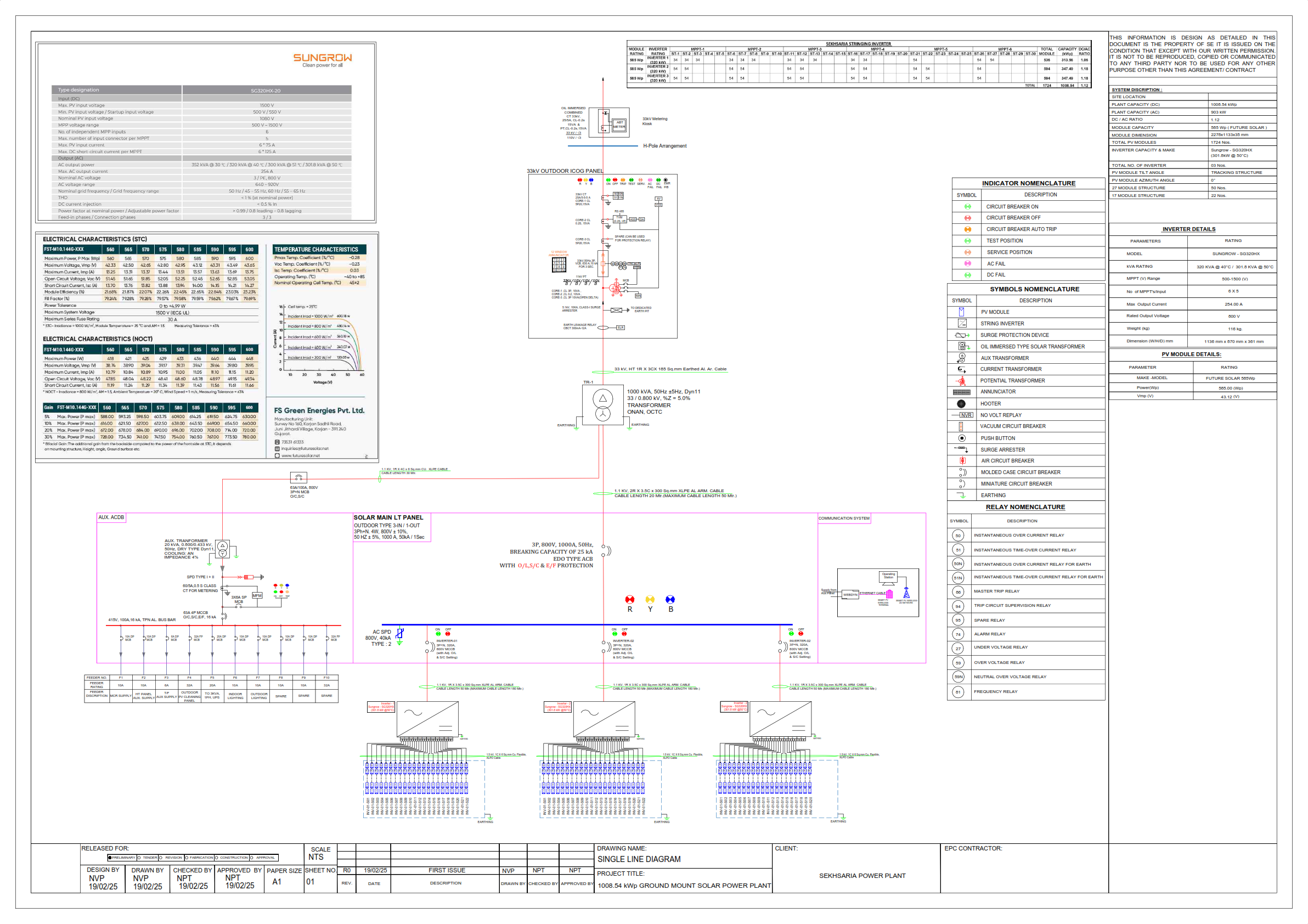The width and height of the screenshot is (1308, 924).
Task: Click the Push Button legend symbol
Action: (962, 438)
